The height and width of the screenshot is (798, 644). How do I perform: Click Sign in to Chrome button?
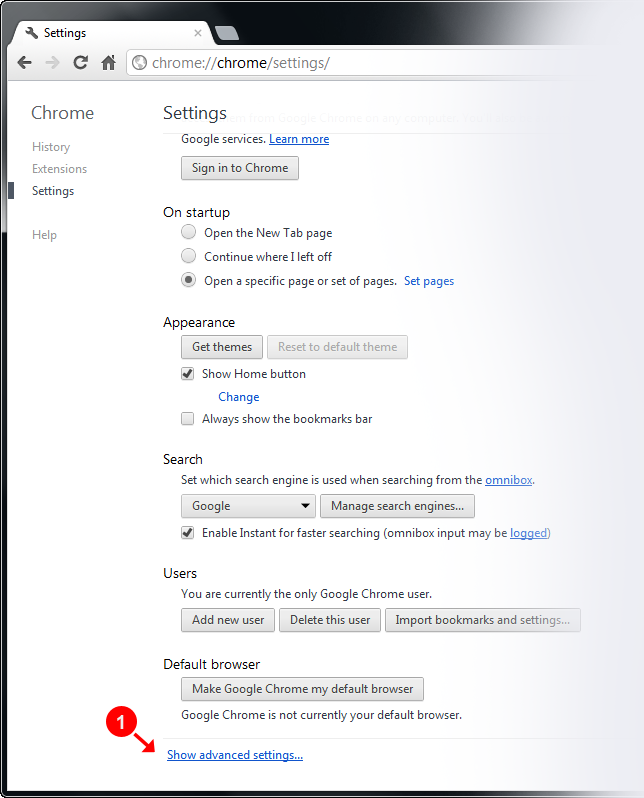coord(240,168)
